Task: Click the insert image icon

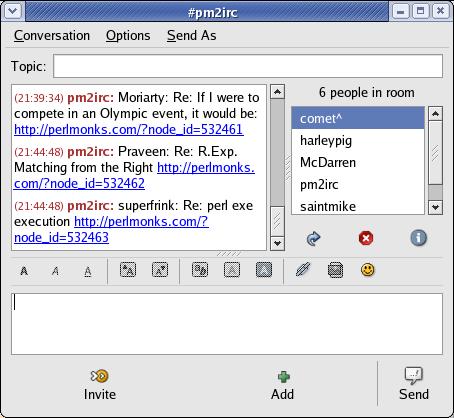Action: [335, 270]
